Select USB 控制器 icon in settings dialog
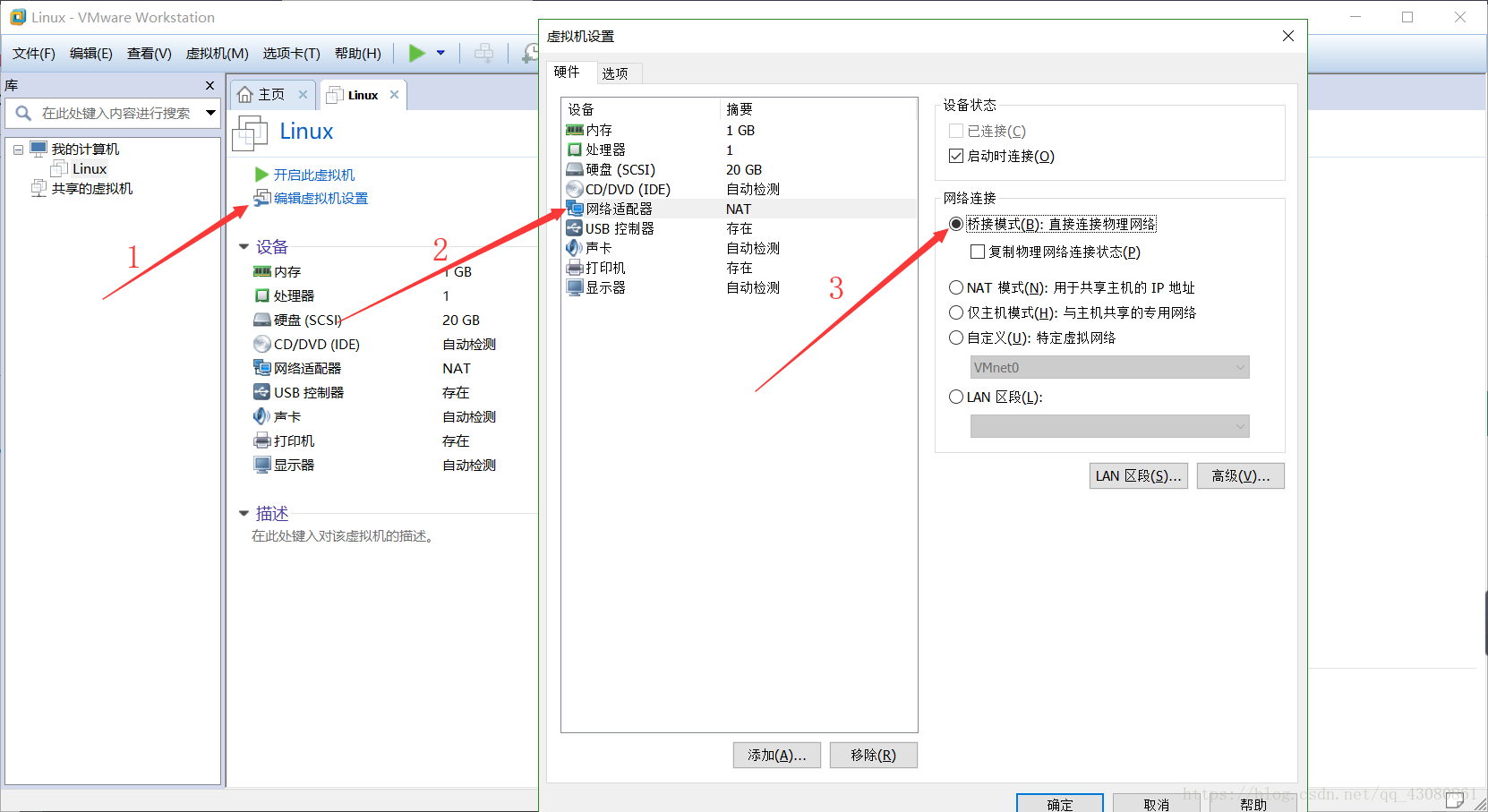 pyautogui.click(x=575, y=228)
